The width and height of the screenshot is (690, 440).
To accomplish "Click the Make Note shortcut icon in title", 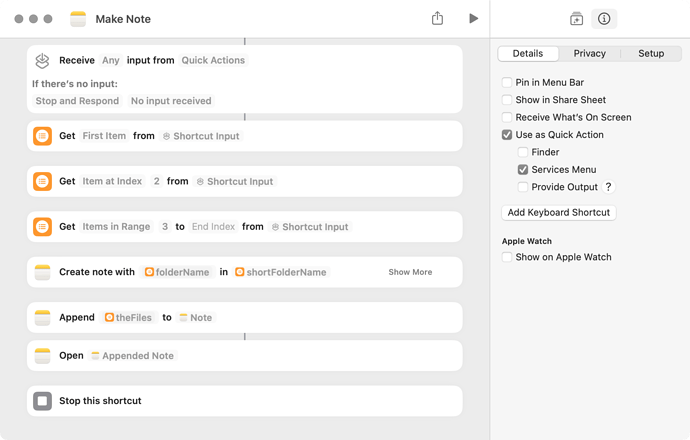I will coord(78,19).
